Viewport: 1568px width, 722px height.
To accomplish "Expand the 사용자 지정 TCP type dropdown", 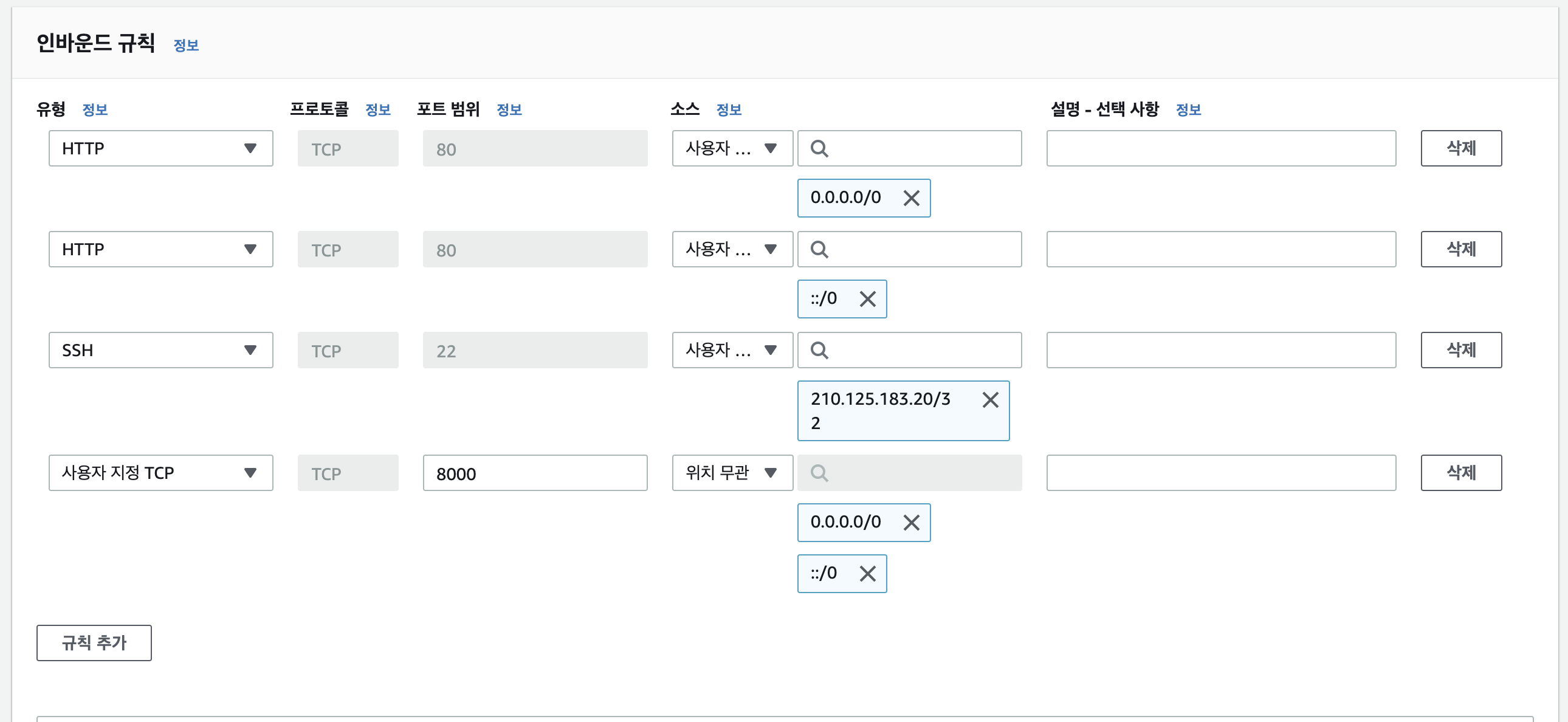I will (x=160, y=472).
